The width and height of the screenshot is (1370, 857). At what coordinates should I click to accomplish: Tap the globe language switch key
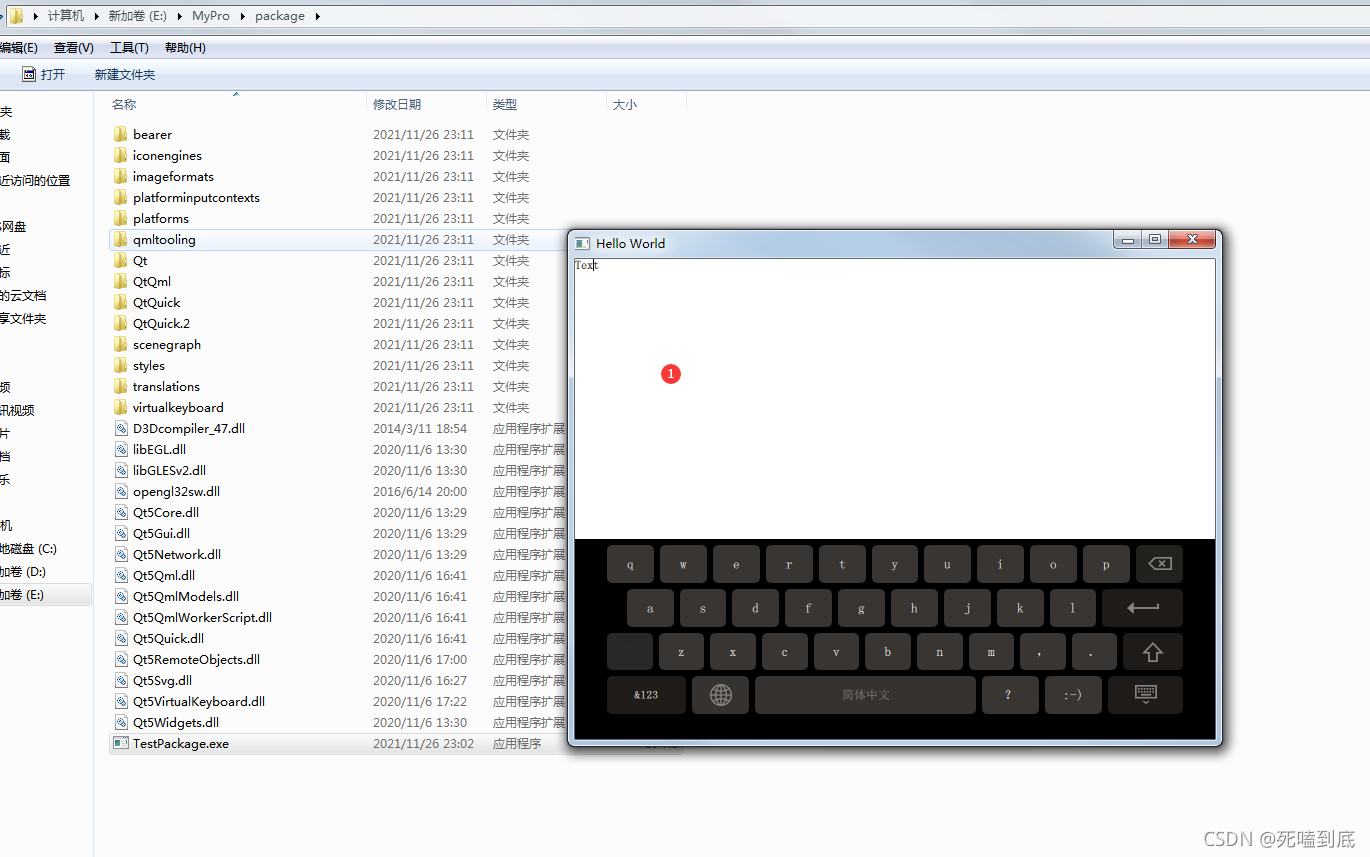pos(720,695)
